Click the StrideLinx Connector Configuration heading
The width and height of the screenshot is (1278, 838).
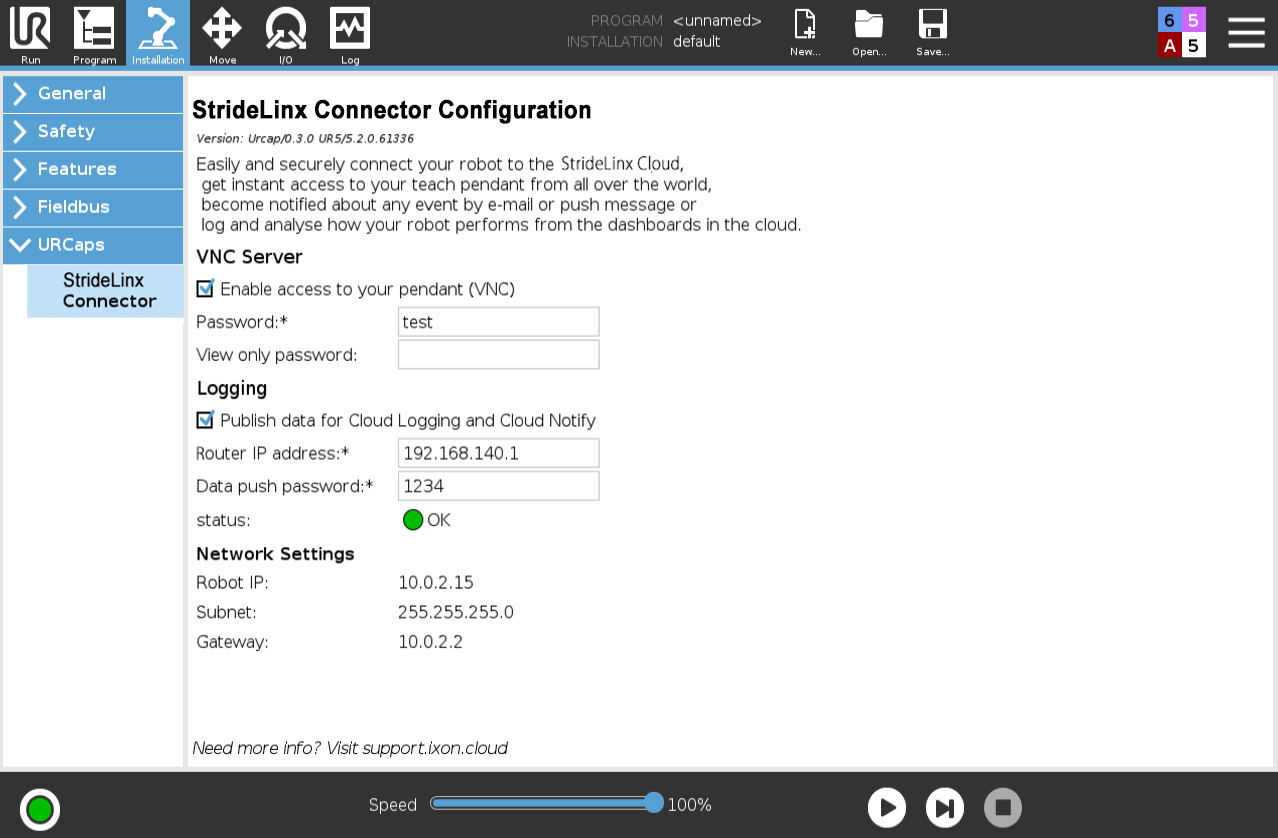point(392,110)
